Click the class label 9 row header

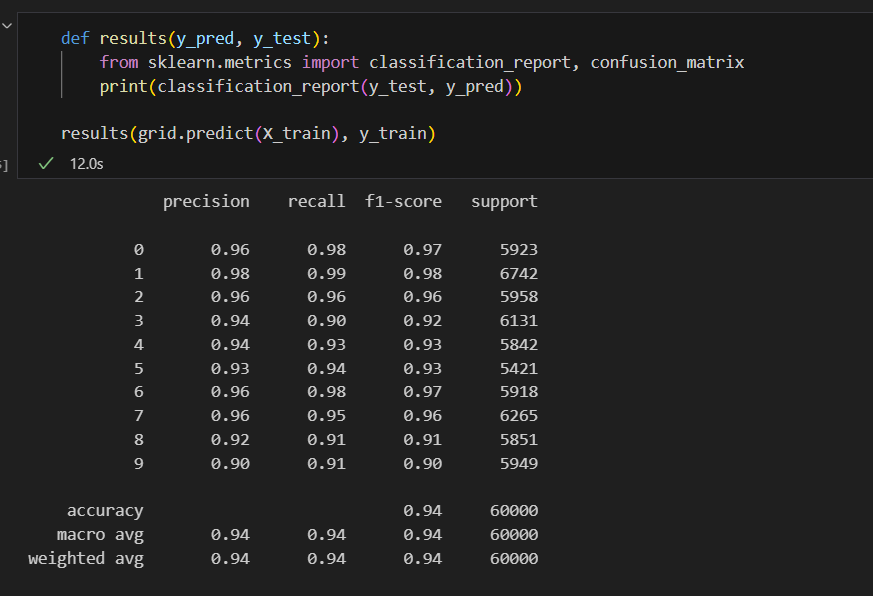pyautogui.click(x=139, y=464)
